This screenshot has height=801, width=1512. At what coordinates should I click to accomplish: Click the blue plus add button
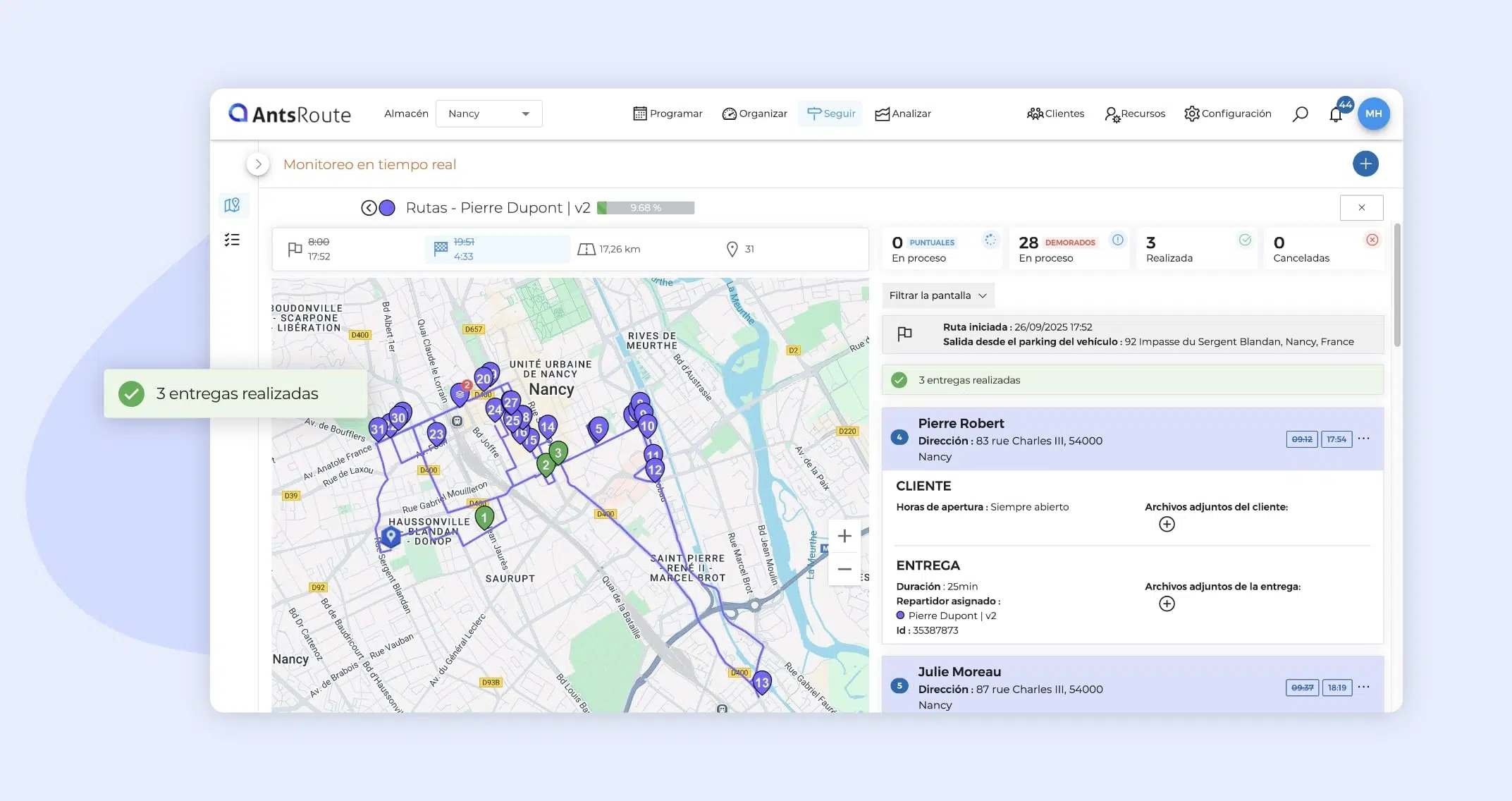[1365, 164]
